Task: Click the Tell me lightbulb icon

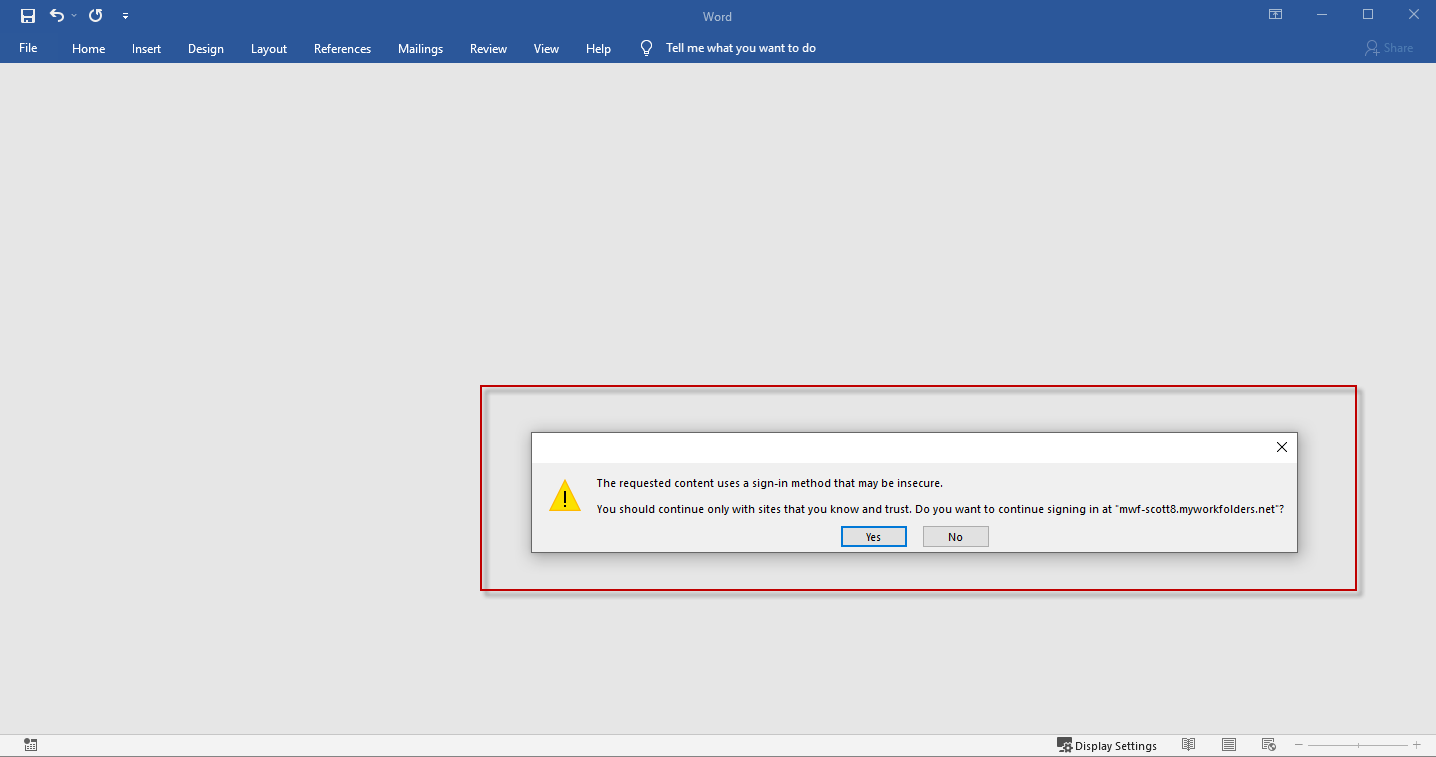Action: click(647, 48)
